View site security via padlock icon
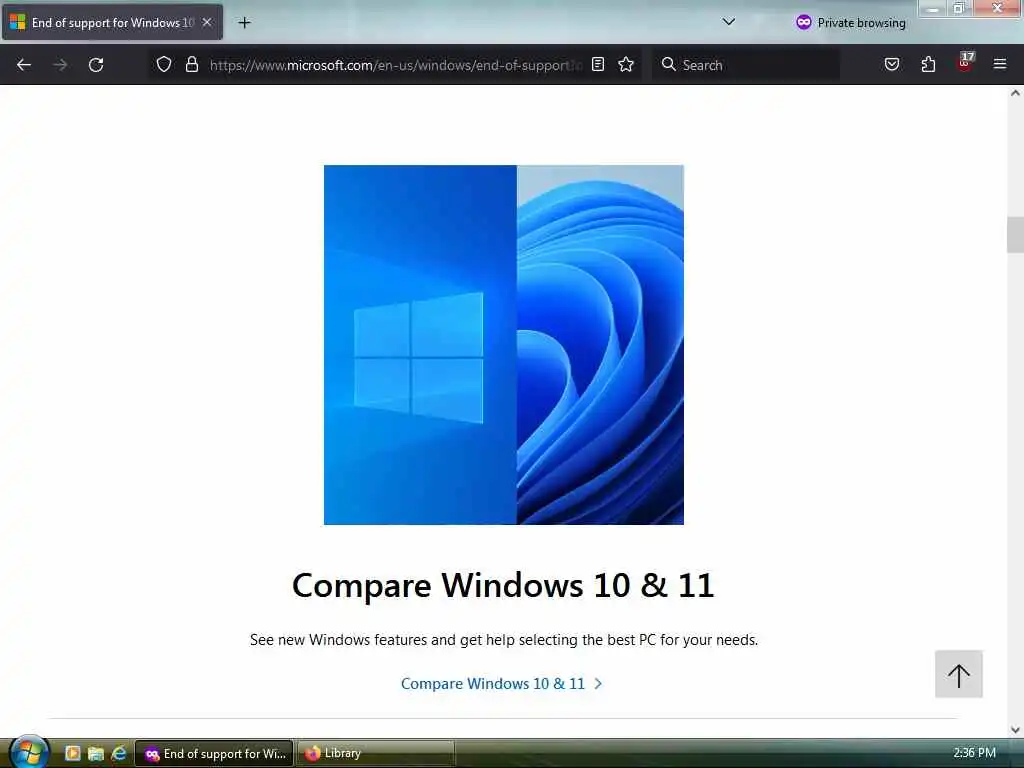 [191, 65]
